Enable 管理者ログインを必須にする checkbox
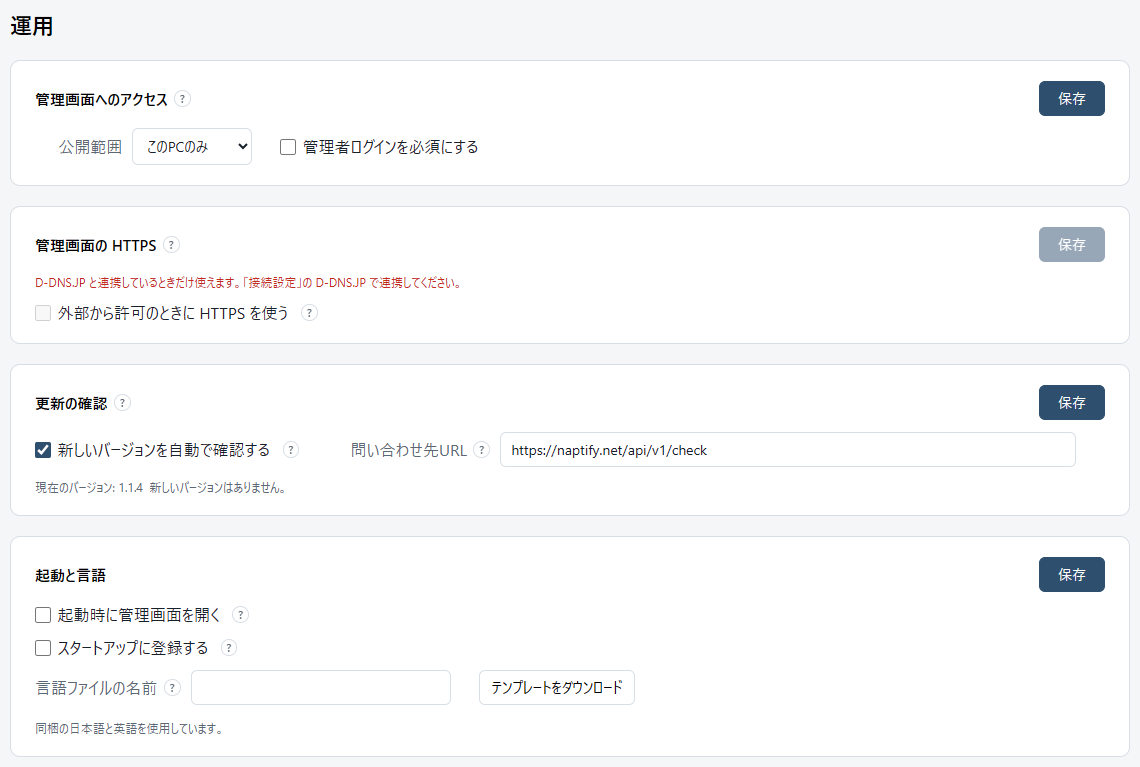1140x767 pixels. tap(288, 147)
